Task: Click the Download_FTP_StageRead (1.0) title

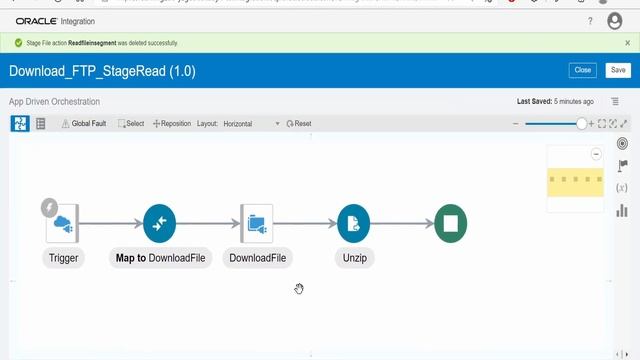Action: (x=102, y=71)
